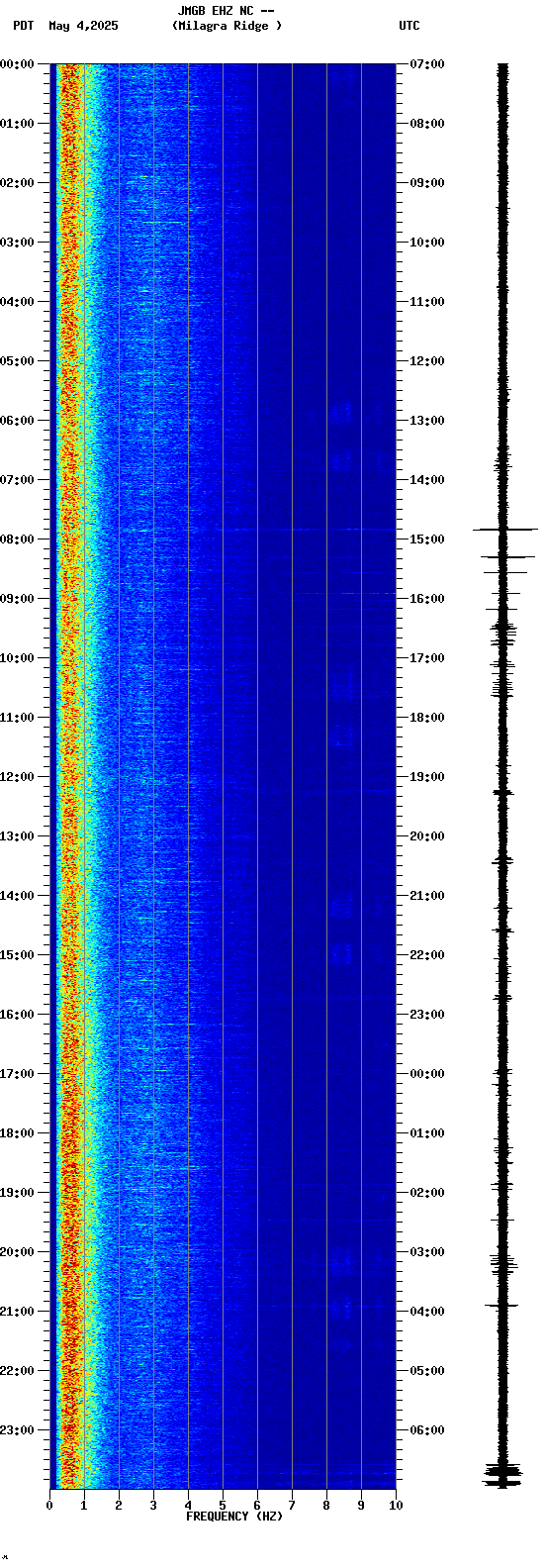Viewport: 546px width, 1568px height.
Task: Click the 03:00 UTC label on right axis
Action: pos(427,1252)
